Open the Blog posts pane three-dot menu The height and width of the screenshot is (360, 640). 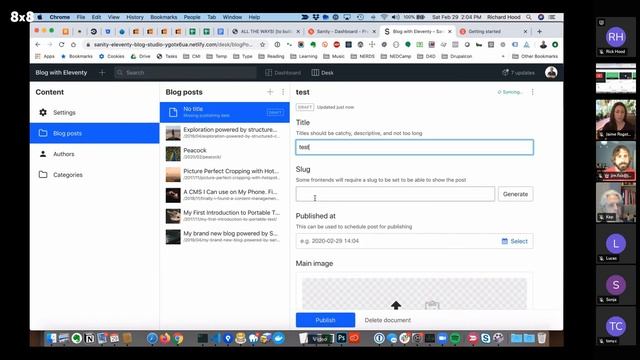(x=283, y=92)
